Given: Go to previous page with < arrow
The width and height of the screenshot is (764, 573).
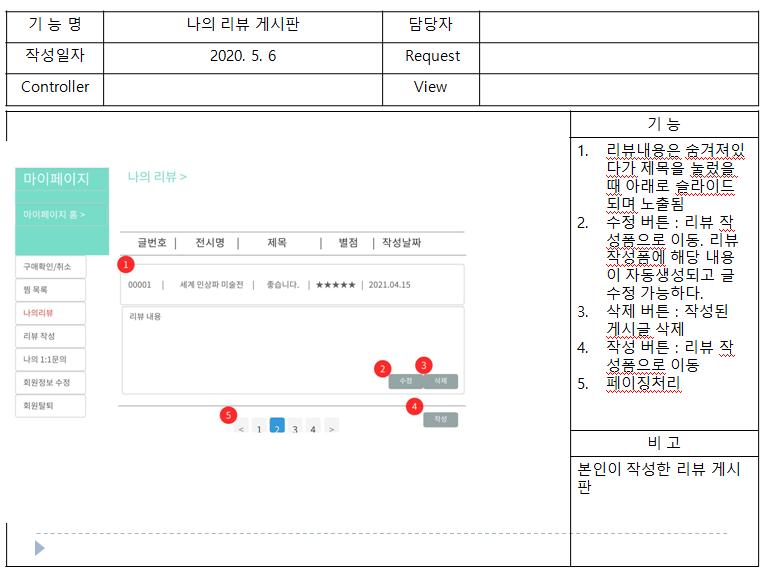Looking at the screenshot, I should tap(242, 429).
